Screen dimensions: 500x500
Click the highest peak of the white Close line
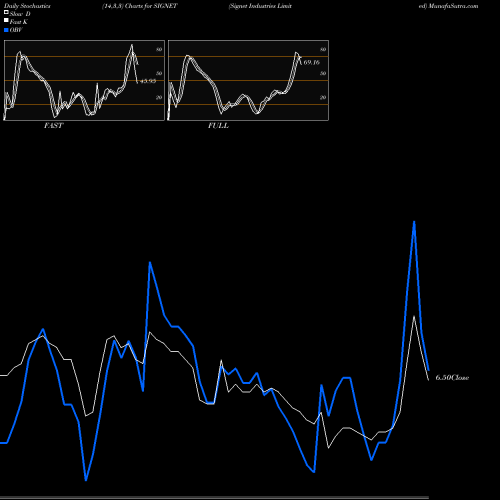click(414, 316)
